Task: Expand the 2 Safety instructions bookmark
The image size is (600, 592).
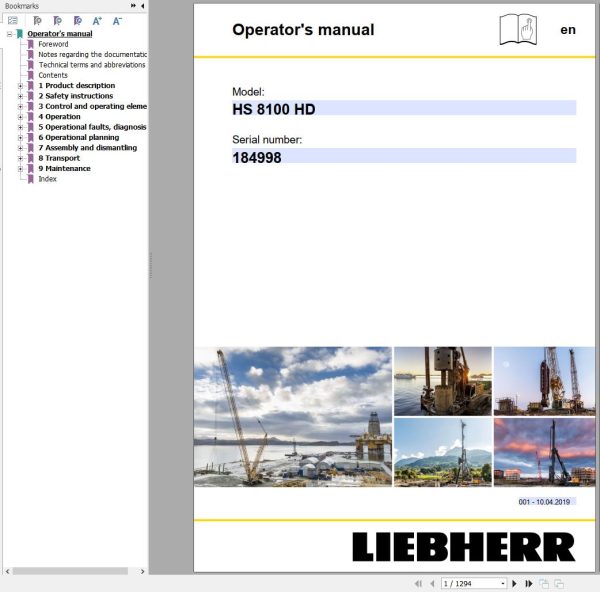Action: click(x=21, y=96)
